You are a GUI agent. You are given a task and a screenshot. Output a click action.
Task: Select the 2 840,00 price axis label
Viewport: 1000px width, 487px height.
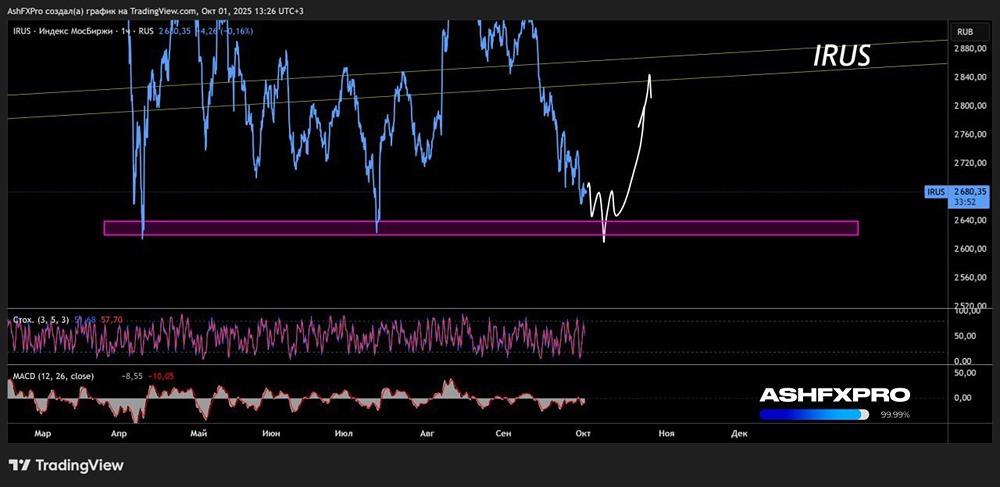[x=969, y=77]
